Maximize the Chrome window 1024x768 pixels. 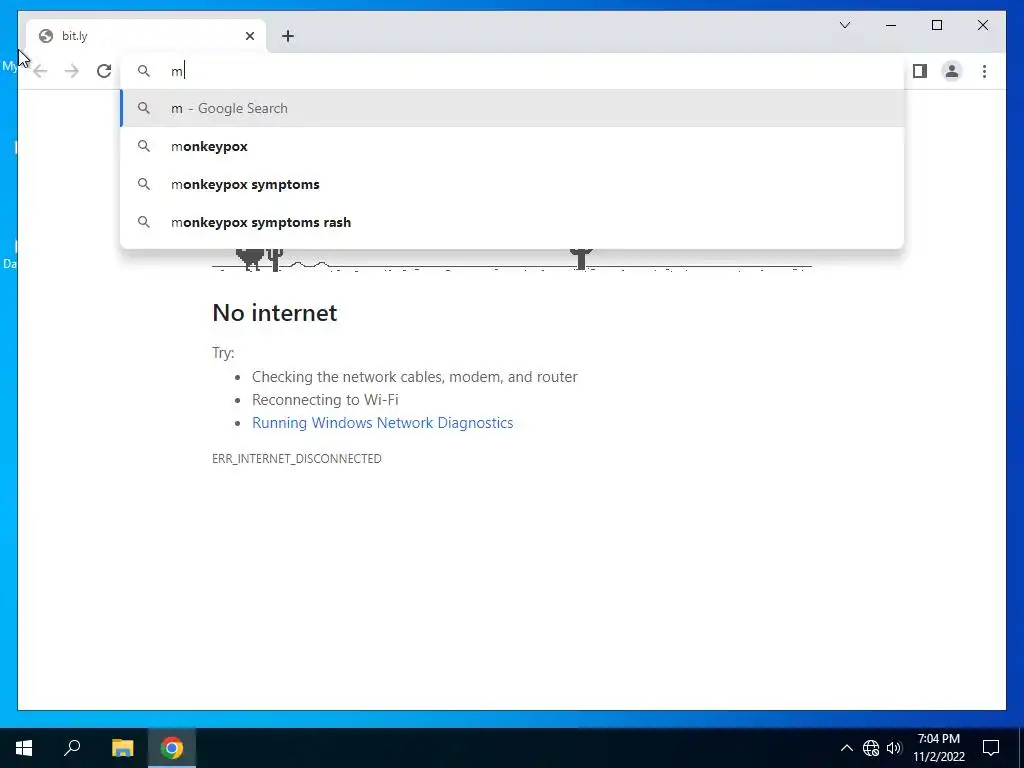[x=936, y=25]
